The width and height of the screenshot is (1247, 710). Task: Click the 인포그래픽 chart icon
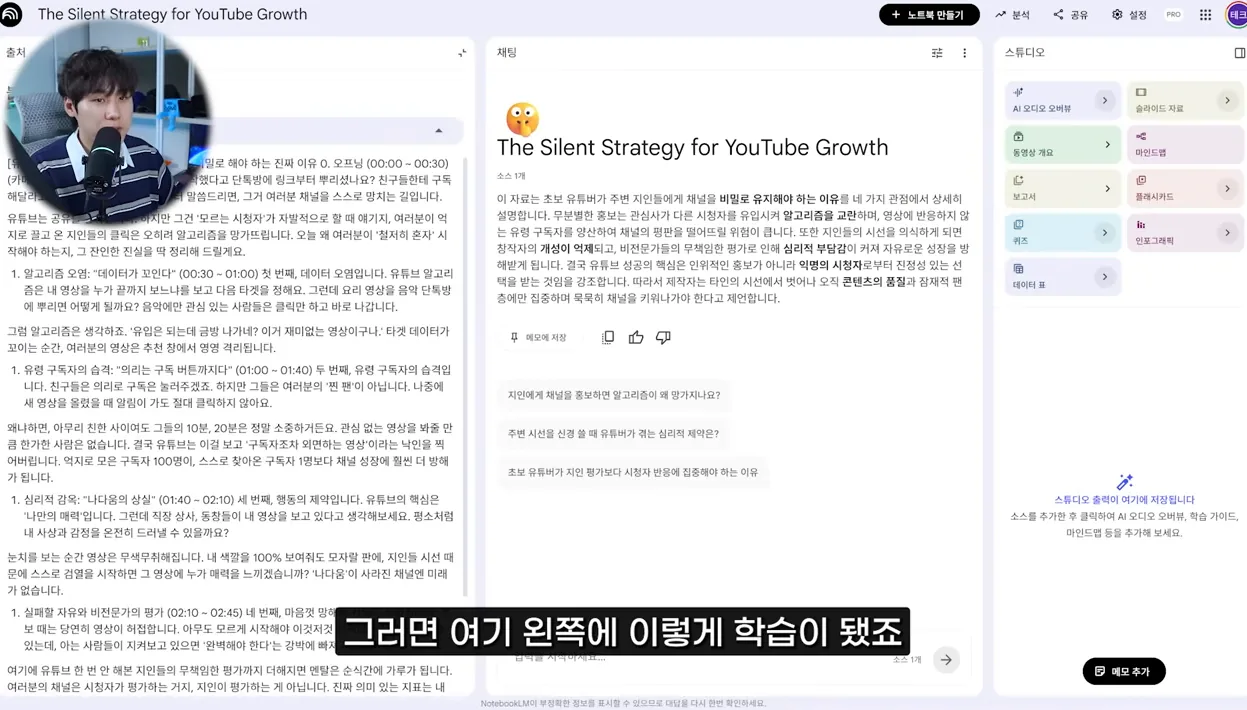point(1141,225)
